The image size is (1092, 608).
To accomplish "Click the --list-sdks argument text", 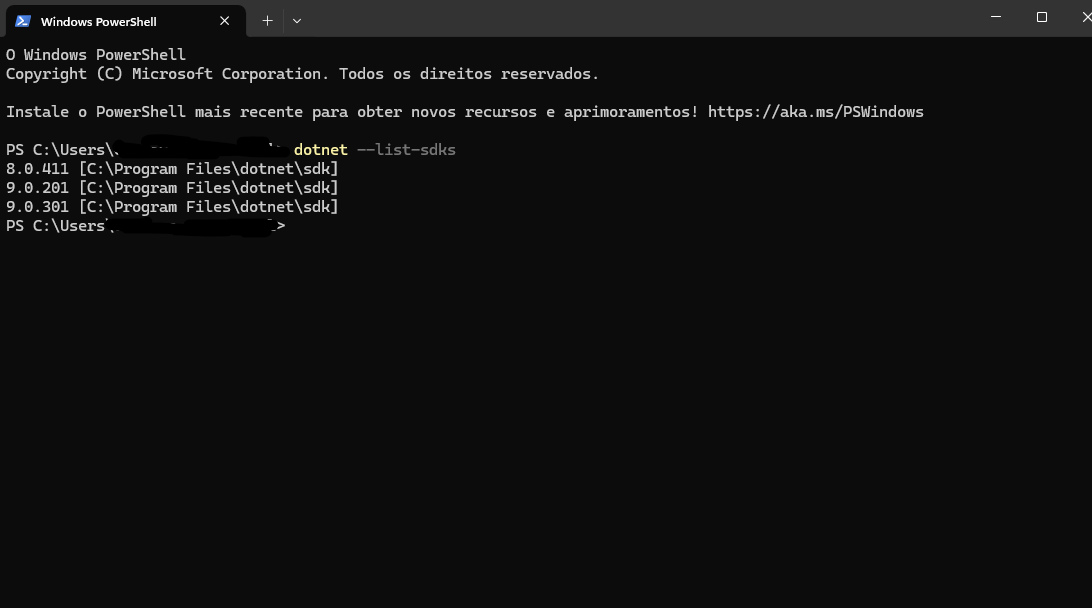I will 406,150.
